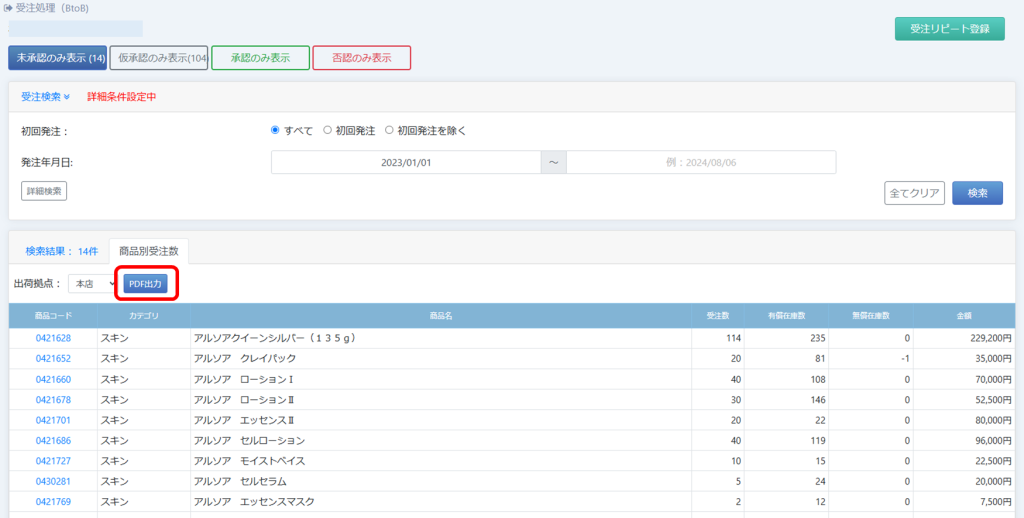This screenshot has width=1024, height=518.
Task: Select the すべて radio button
Action: [276, 130]
